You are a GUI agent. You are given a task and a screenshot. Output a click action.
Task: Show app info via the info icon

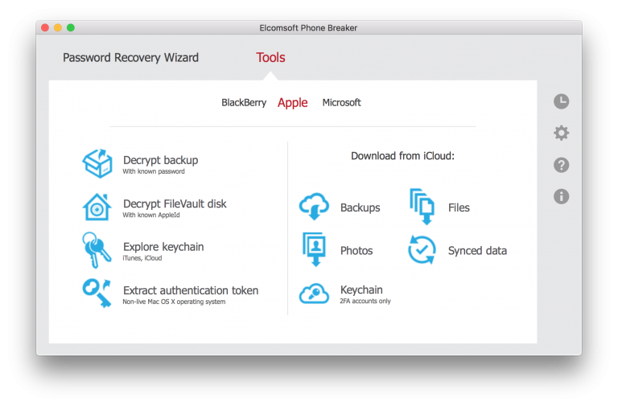(x=561, y=197)
